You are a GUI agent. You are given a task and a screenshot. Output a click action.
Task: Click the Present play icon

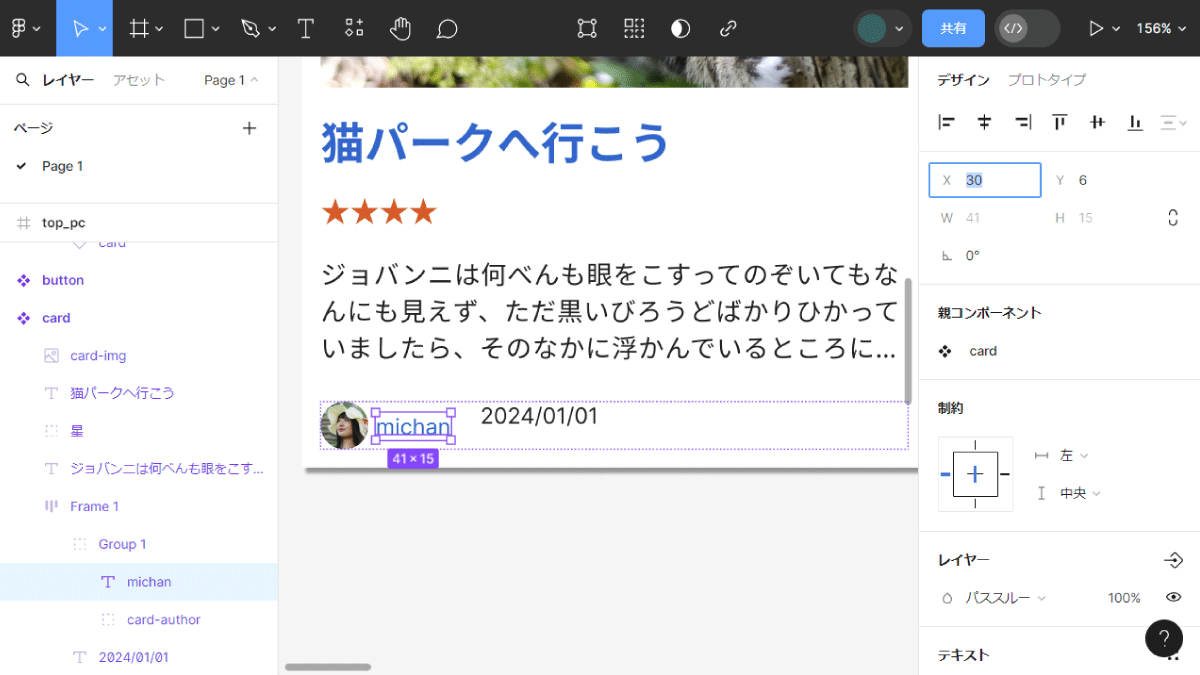tap(1097, 28)
